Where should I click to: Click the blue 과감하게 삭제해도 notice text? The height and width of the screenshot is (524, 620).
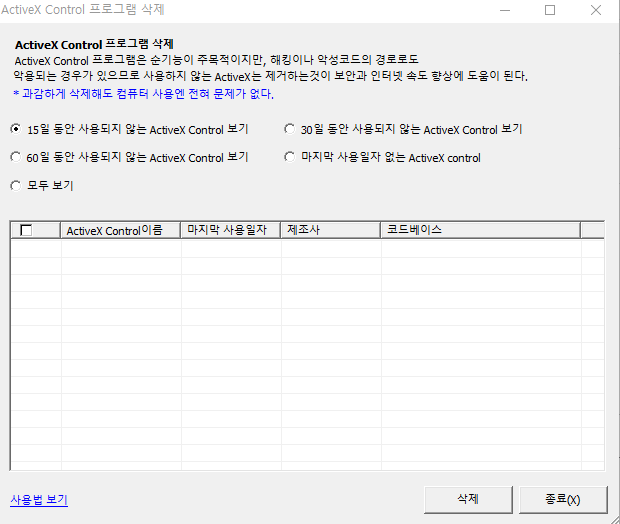(x=144, y=94)
